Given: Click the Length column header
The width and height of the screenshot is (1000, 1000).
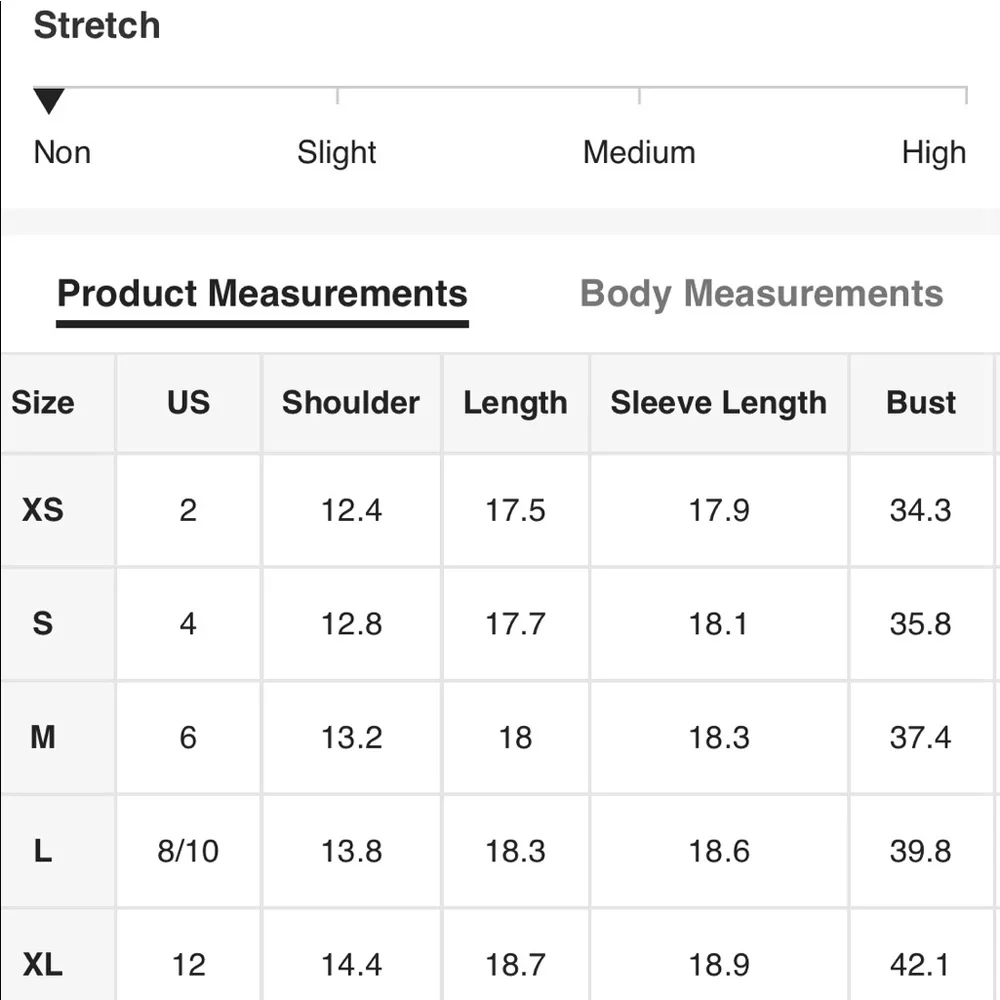Looking at the screenshot, I should coord(515,403).
